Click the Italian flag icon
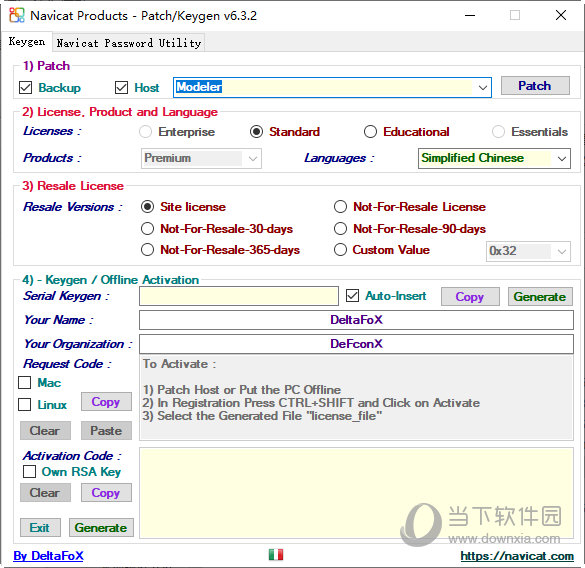The width and height of the screenshot is (585, 568). (276, 555)
